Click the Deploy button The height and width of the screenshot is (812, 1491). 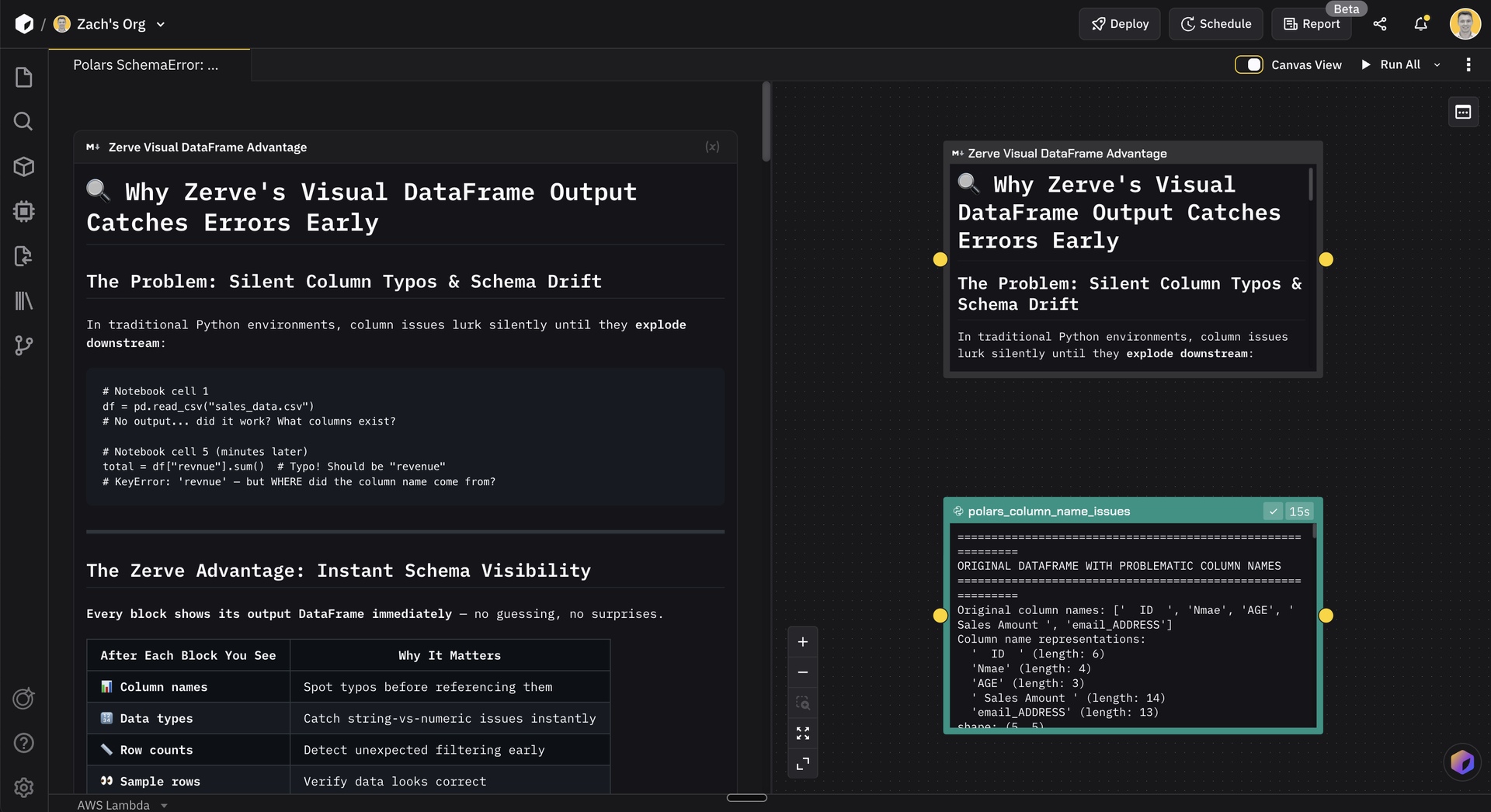(x=1119, y=24)
